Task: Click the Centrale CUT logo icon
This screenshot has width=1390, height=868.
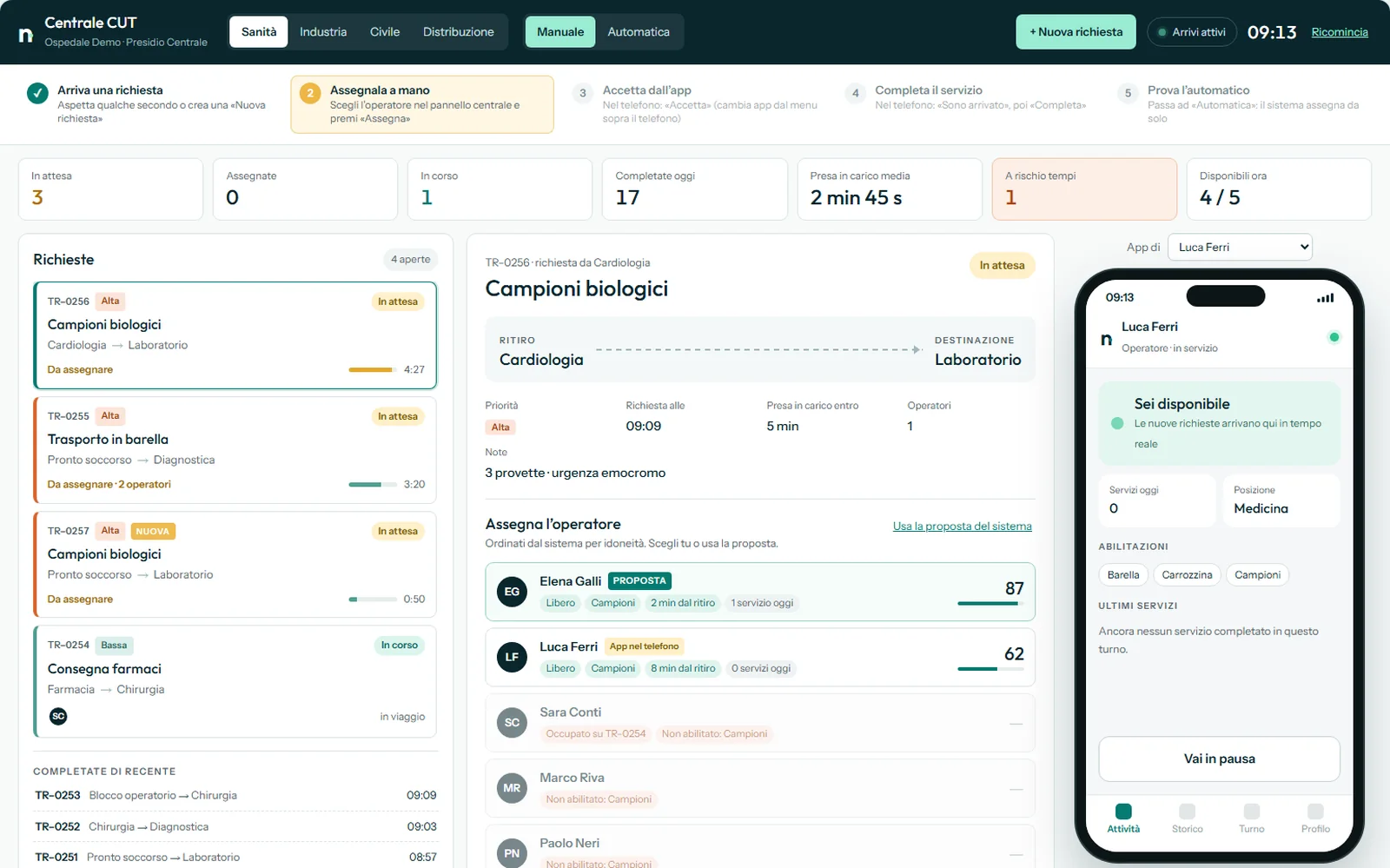Action: point(26,35)
